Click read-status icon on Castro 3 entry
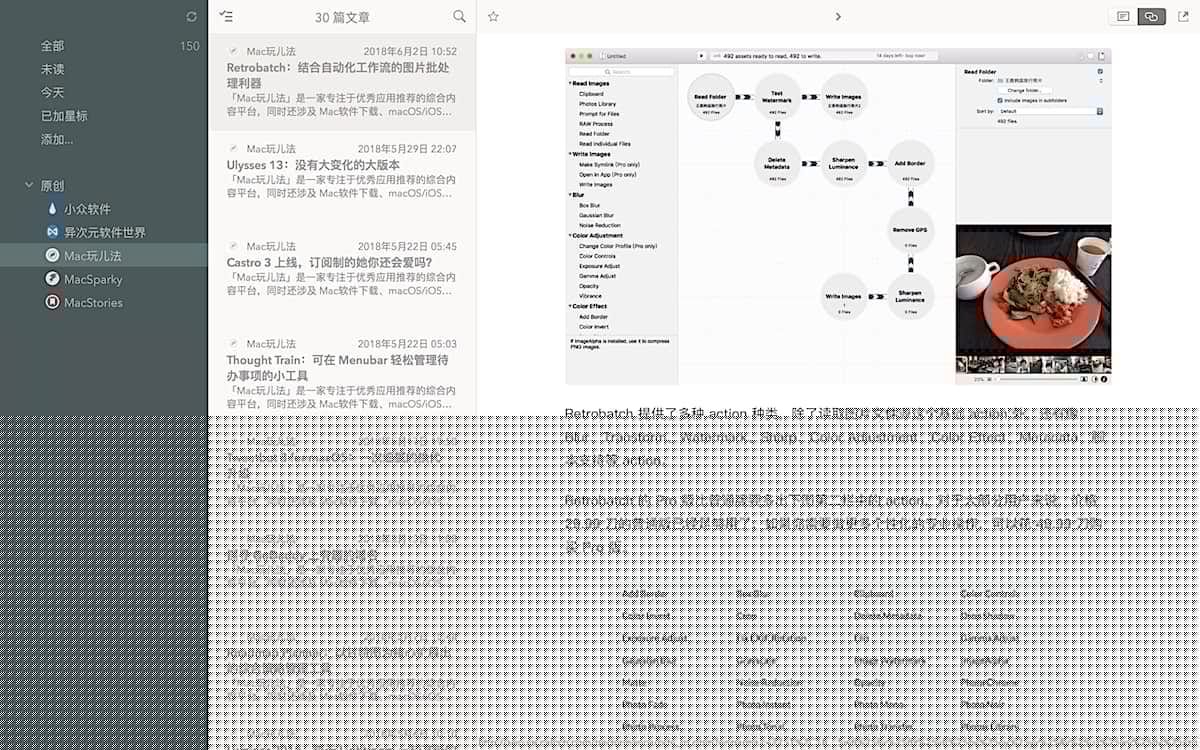1200x750 pixels. point(233,245)
